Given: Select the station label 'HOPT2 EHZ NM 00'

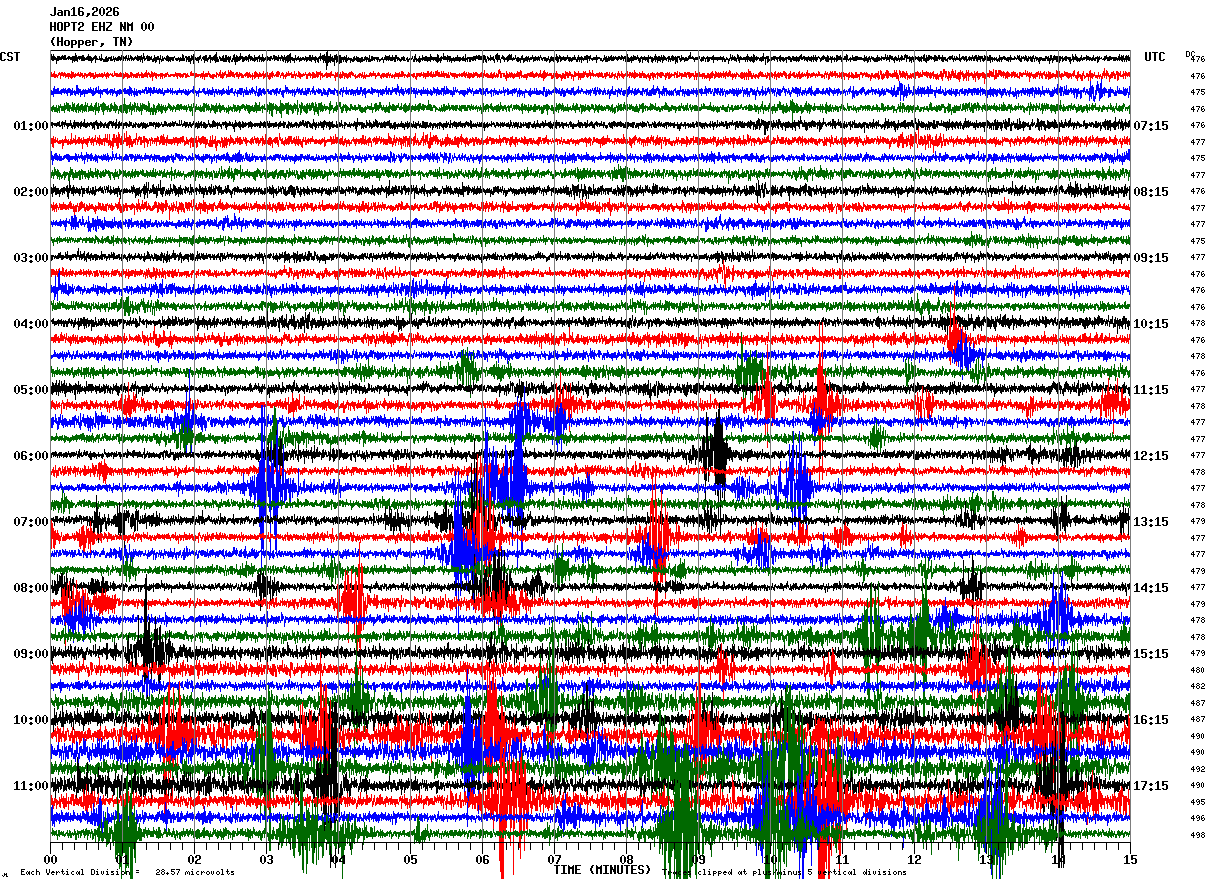Looking at the screenshot, I should click(x=102, y=27).
